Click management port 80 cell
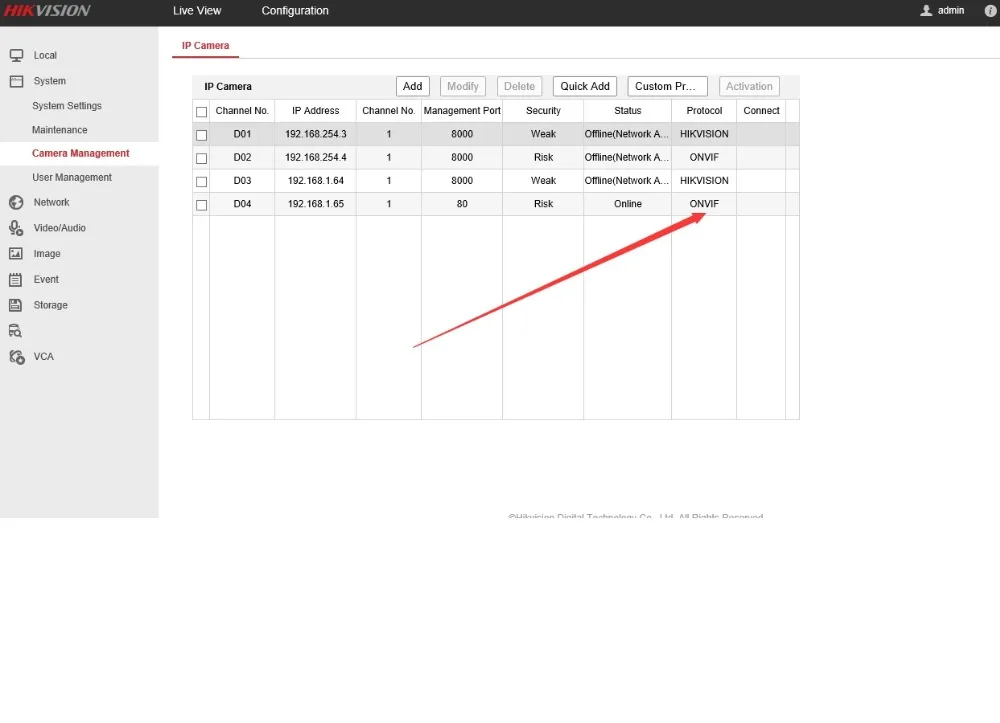This screenshot has width=1000, height=723. [462, 204]
